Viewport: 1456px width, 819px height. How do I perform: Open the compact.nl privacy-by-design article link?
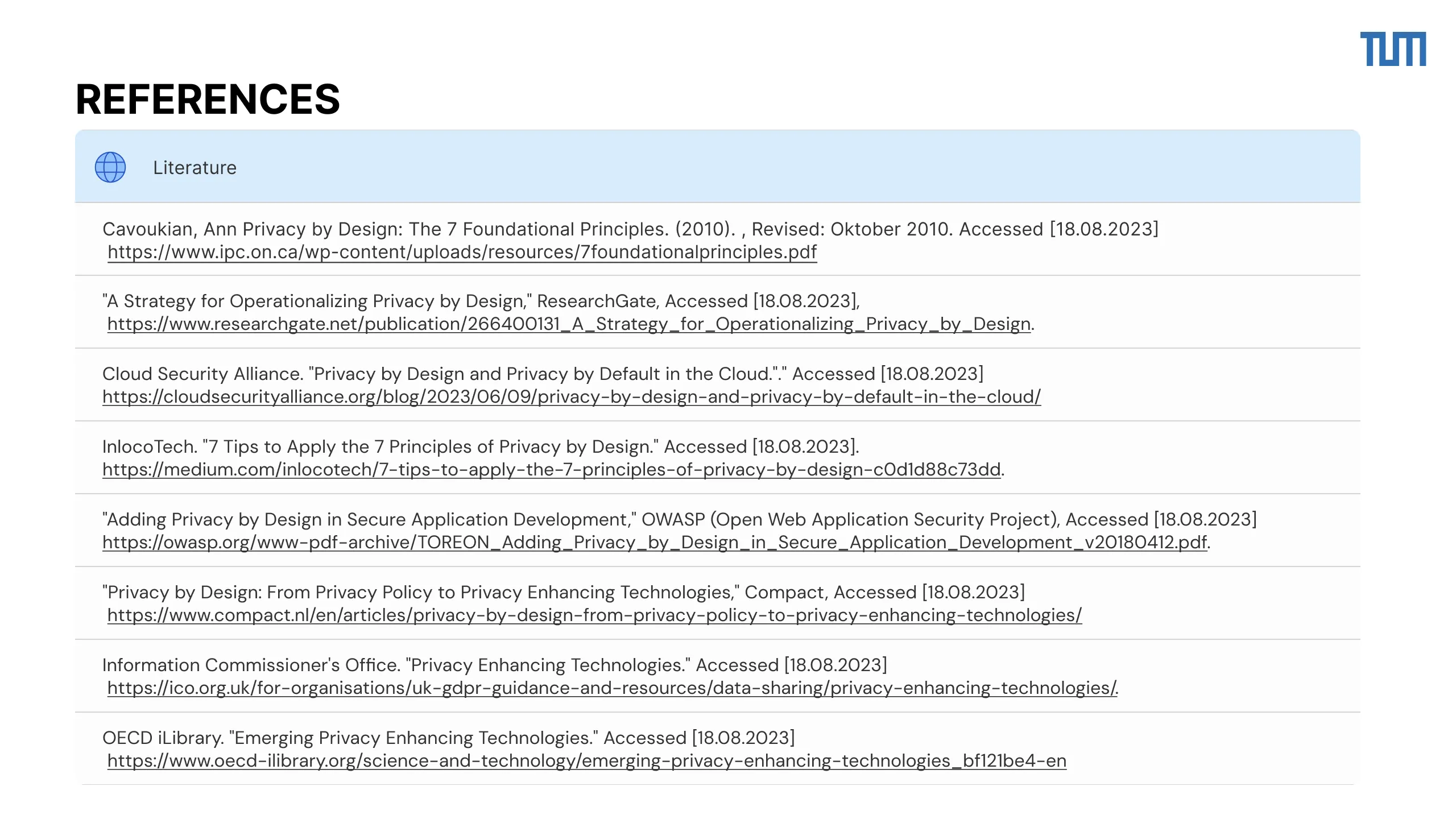tap(594, 615)
